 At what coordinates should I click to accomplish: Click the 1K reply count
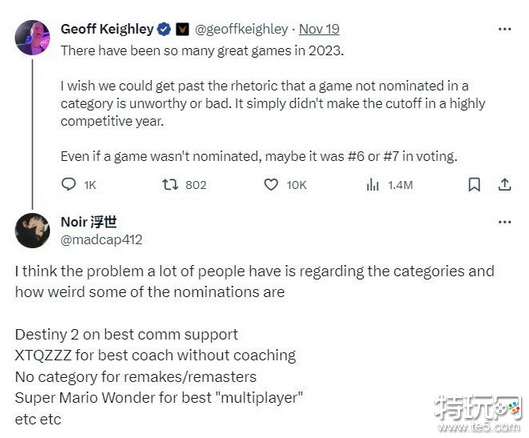[90, 185]
